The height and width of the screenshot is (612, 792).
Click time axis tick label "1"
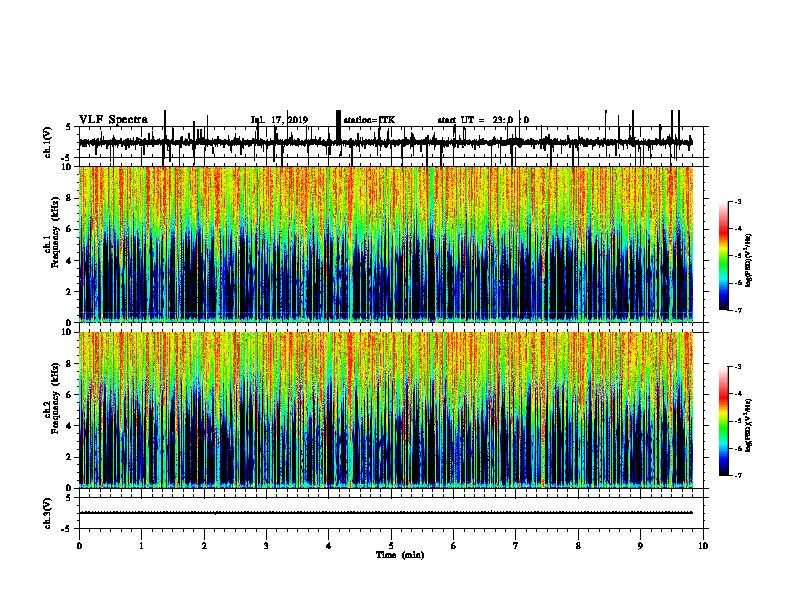pos(141,546)
